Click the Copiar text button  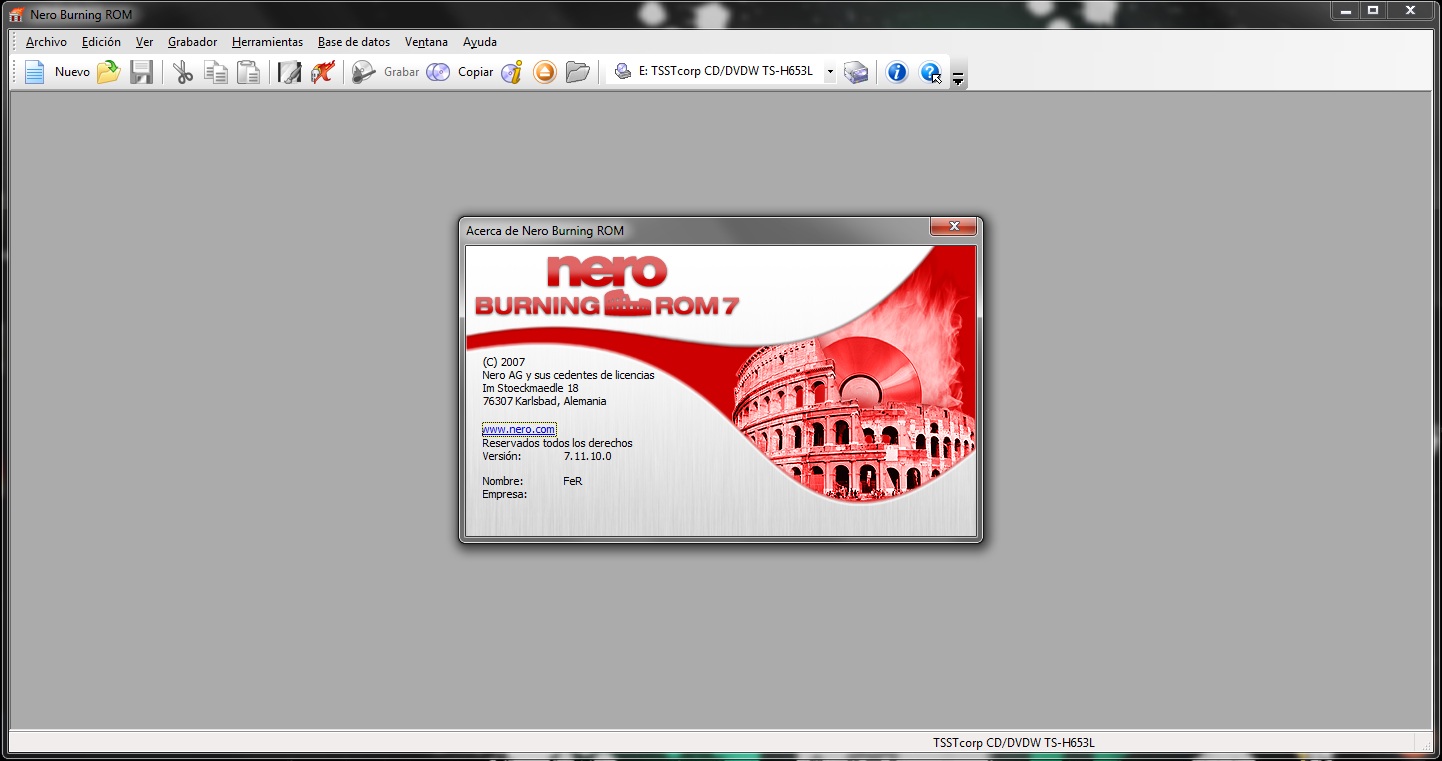coord(476,72)
